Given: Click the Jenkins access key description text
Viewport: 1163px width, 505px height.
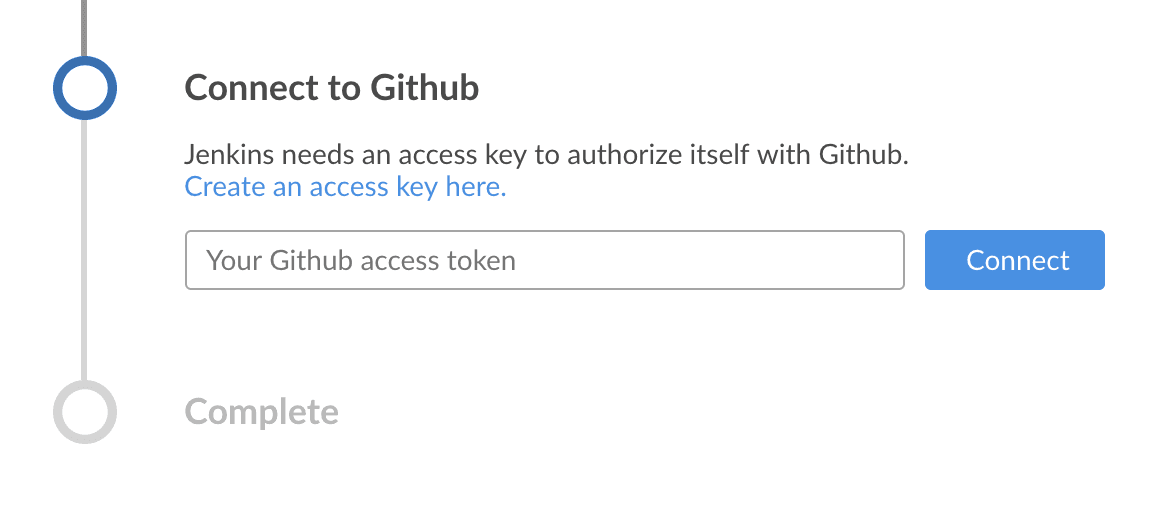Looking at the screenshot, I should [x=546, y=156].
